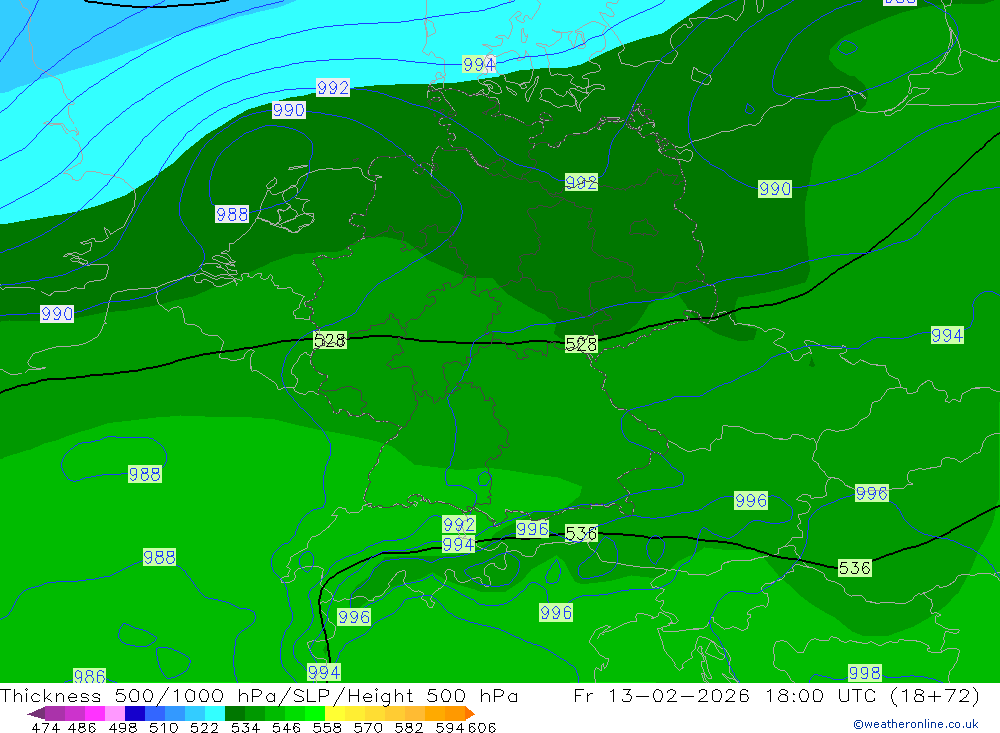Click the '988' isobar label beside the Dutch coast
Viewport: 1000px width, 733px height.
pyautogui.click(x=232, y=214)
